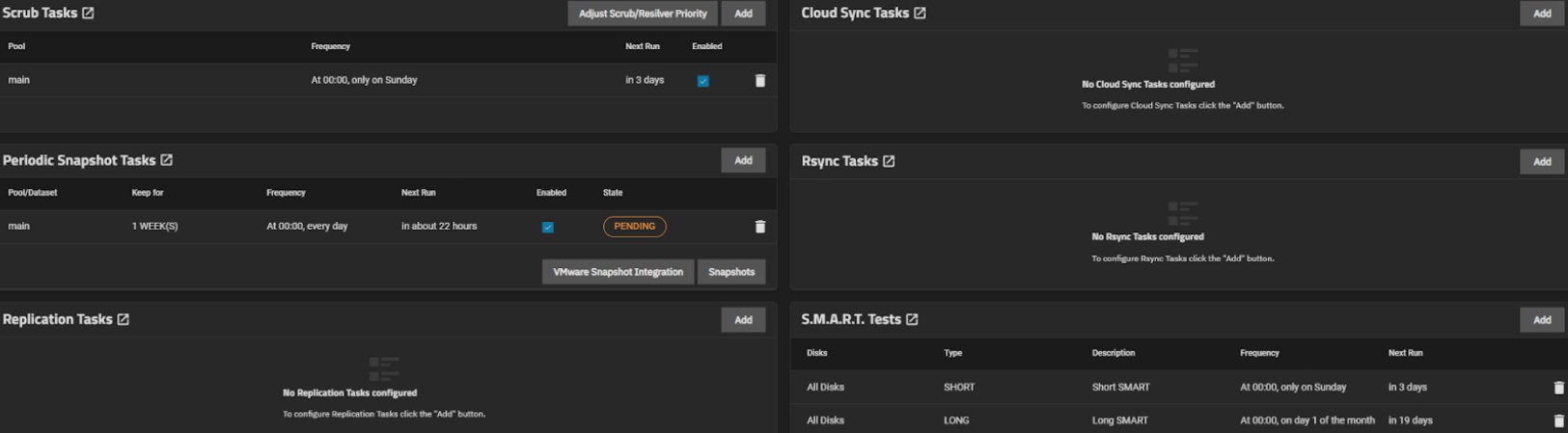Open Periodic Snapshot Tasks external link icon

point(167,160)
